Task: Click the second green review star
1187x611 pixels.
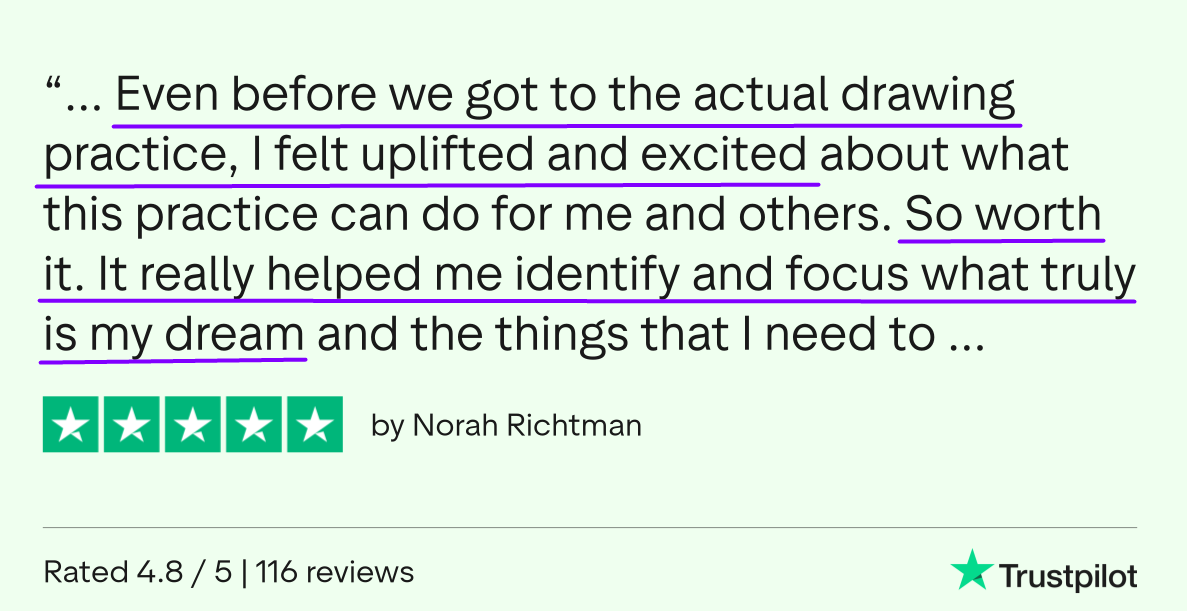Action: coord(132,425)
